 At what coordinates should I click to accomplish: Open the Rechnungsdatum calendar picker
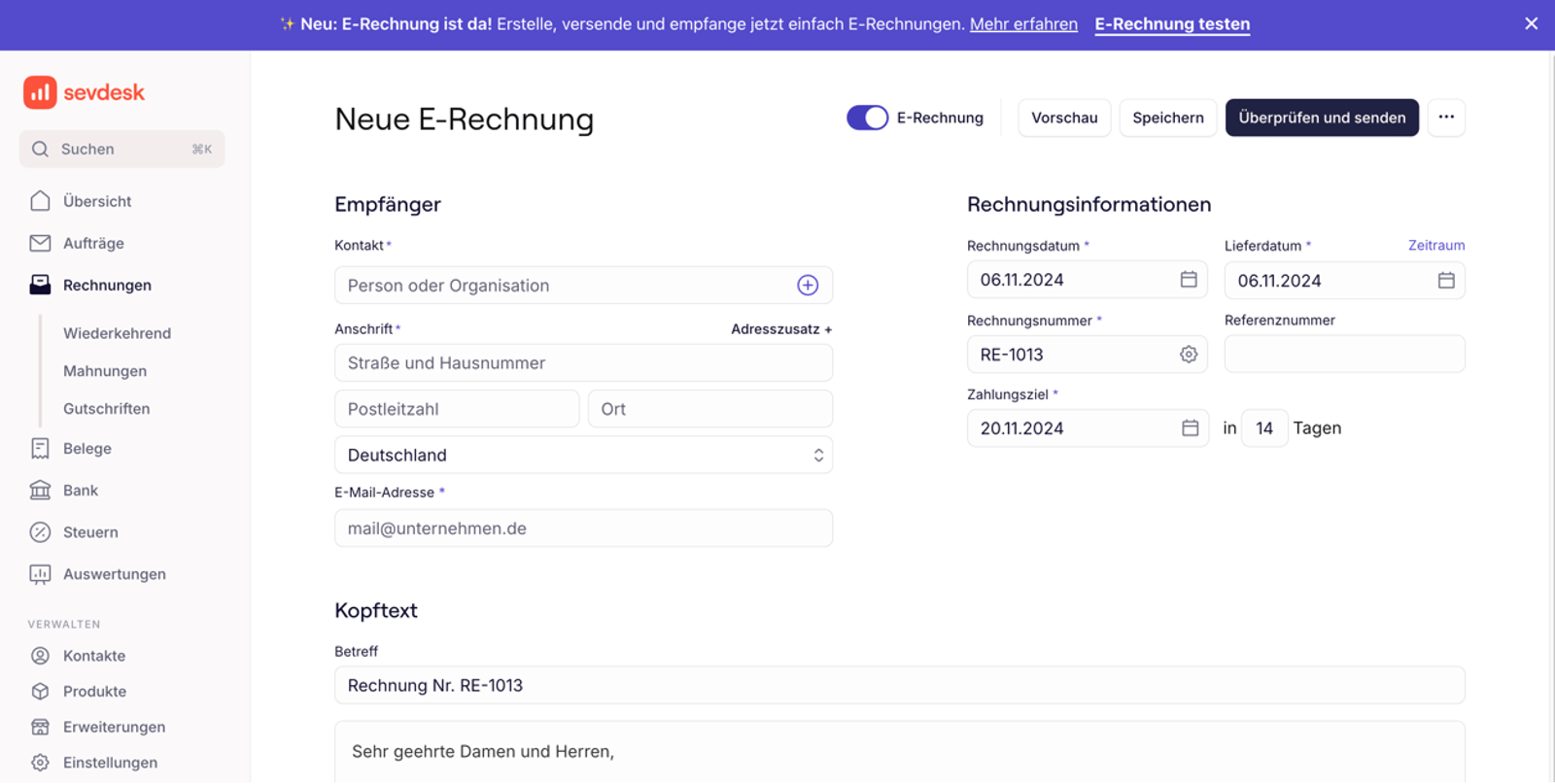coord(1188,280)
